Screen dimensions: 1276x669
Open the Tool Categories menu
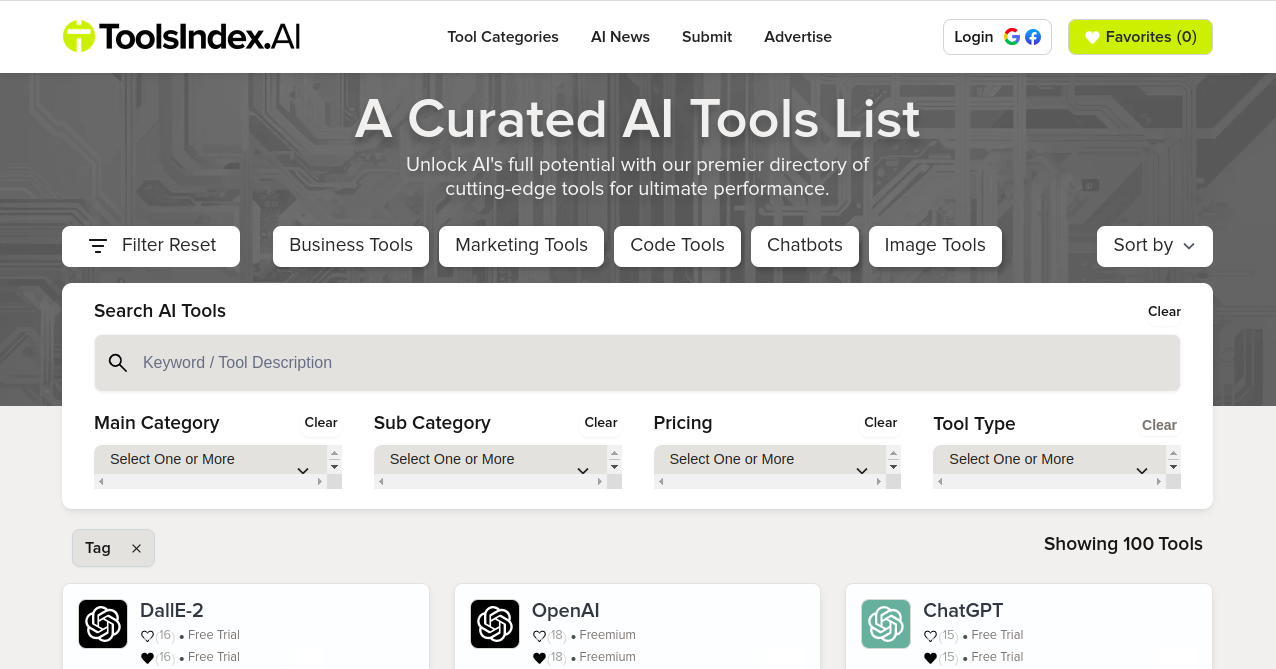503,37
